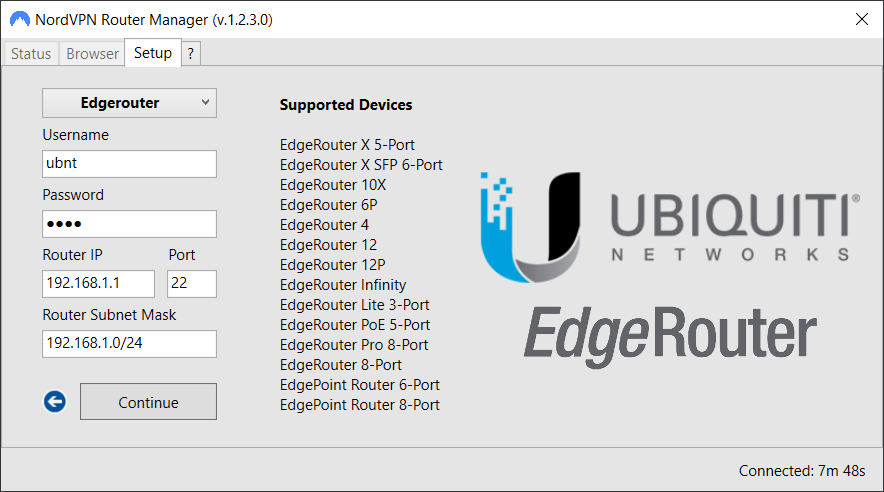Viewport: 884px width, 492px height.
Task: Click the Port field showing 22
Action: (x=192, y=283)
